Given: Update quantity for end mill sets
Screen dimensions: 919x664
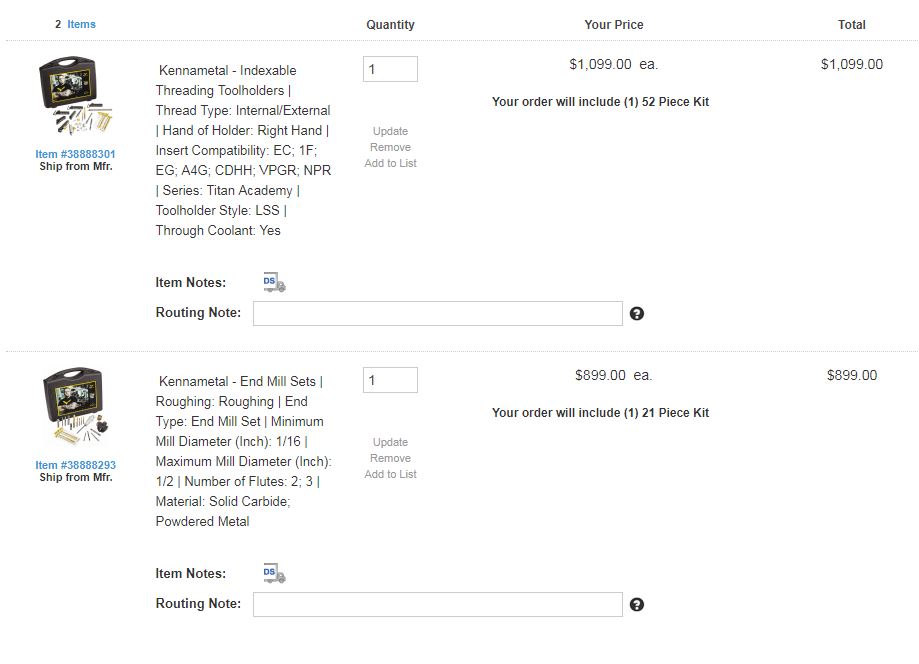Looking at the screenshot, I should [x=390, y=442].
